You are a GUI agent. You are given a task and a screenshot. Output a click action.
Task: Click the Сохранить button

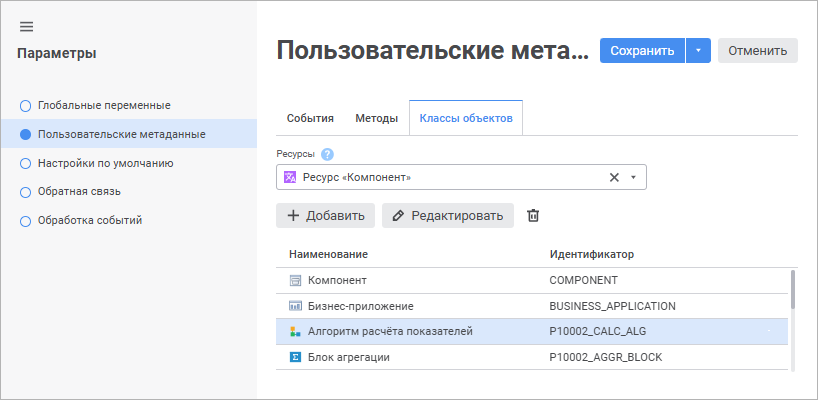(642, 51)
